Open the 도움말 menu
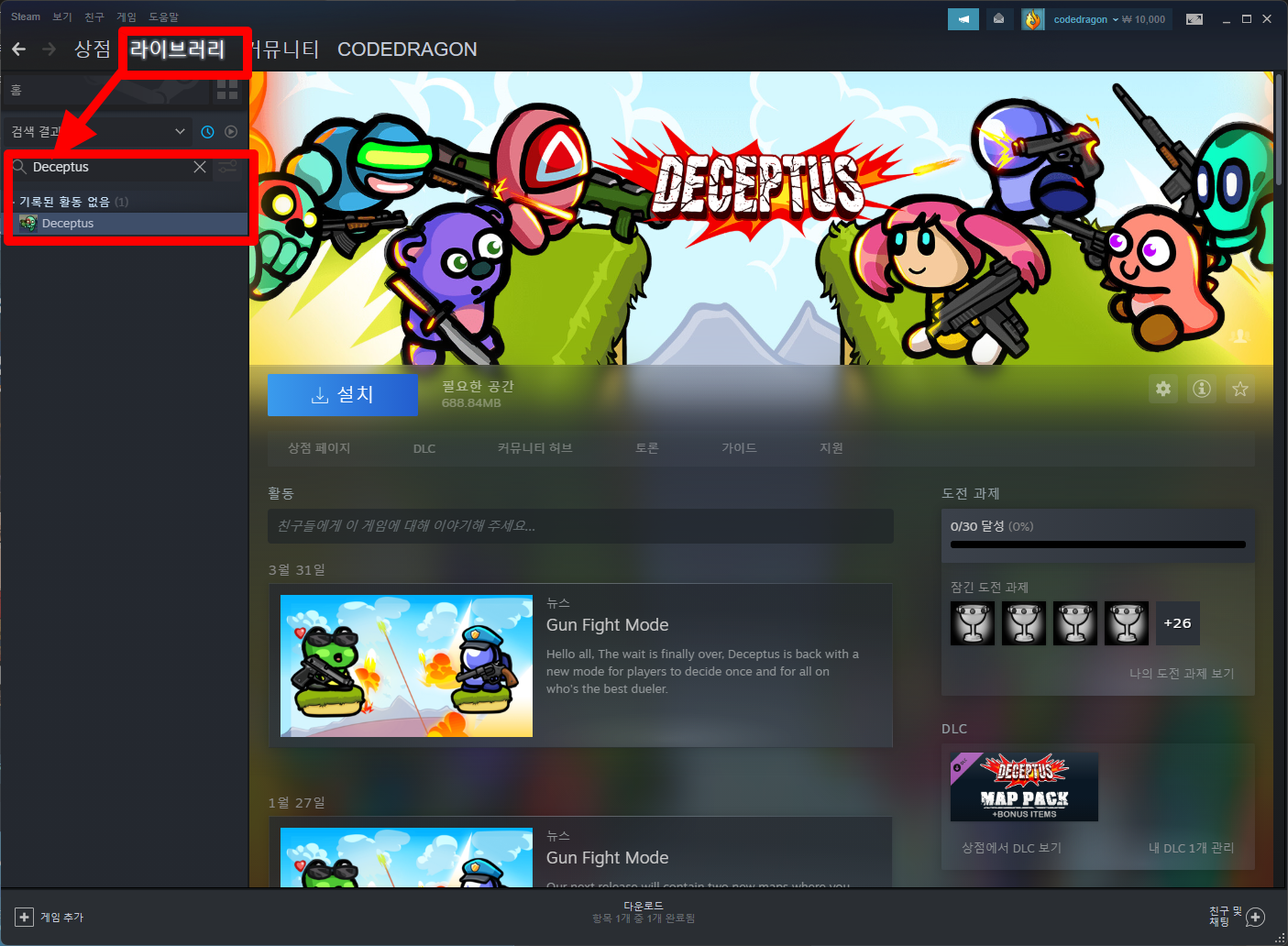Image resolution: width=1288 pixels, height=946 pixels. [164, 16]
